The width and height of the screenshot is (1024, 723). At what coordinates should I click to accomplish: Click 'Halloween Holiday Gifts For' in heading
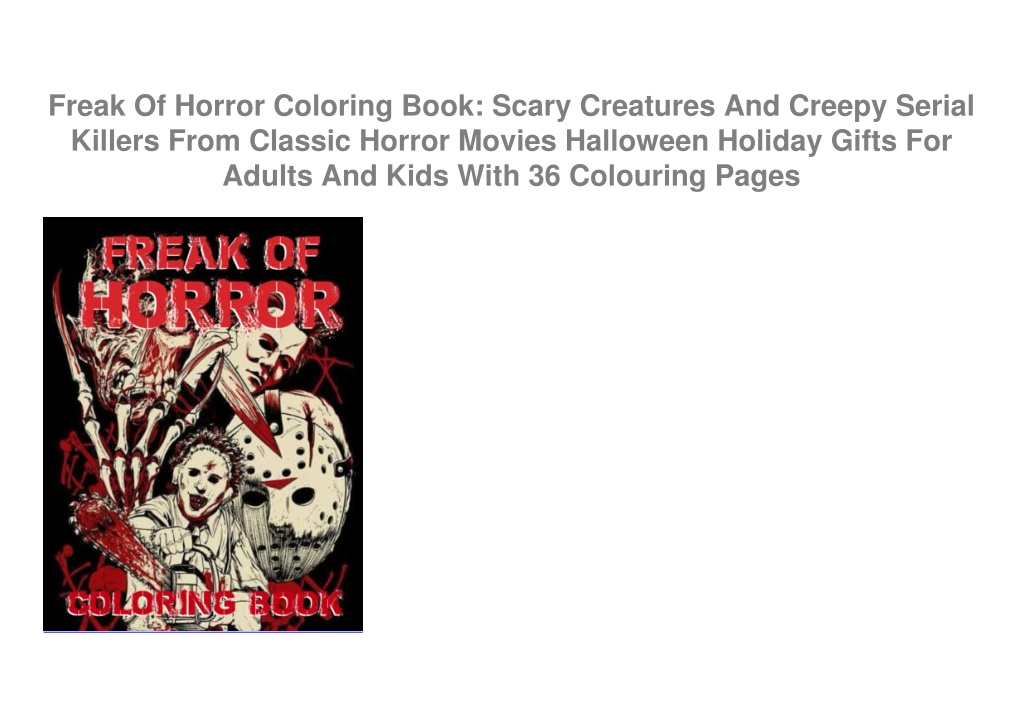pos(758,140)
